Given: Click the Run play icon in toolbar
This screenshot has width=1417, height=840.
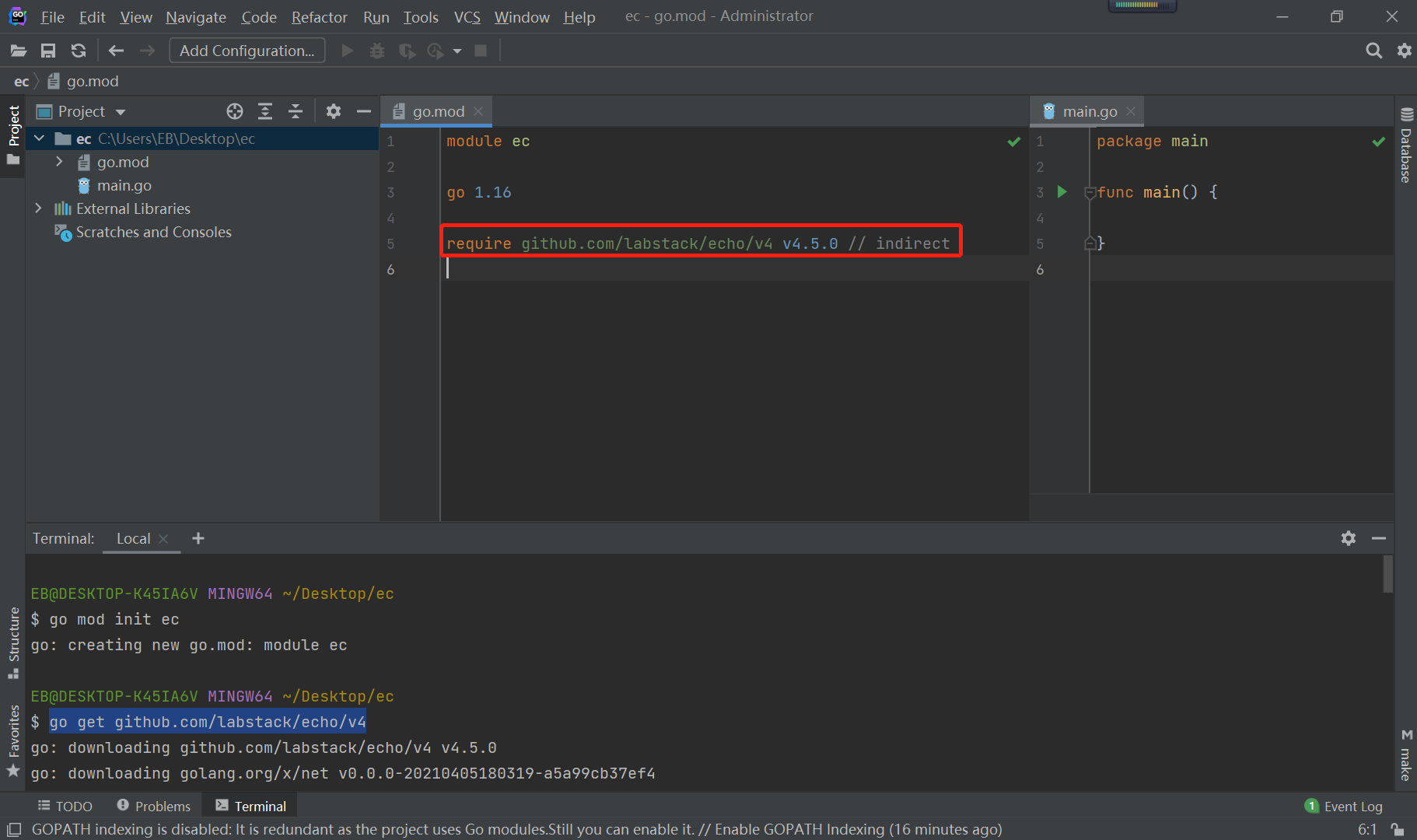Looking at the screenshot, I should point(348,51).
